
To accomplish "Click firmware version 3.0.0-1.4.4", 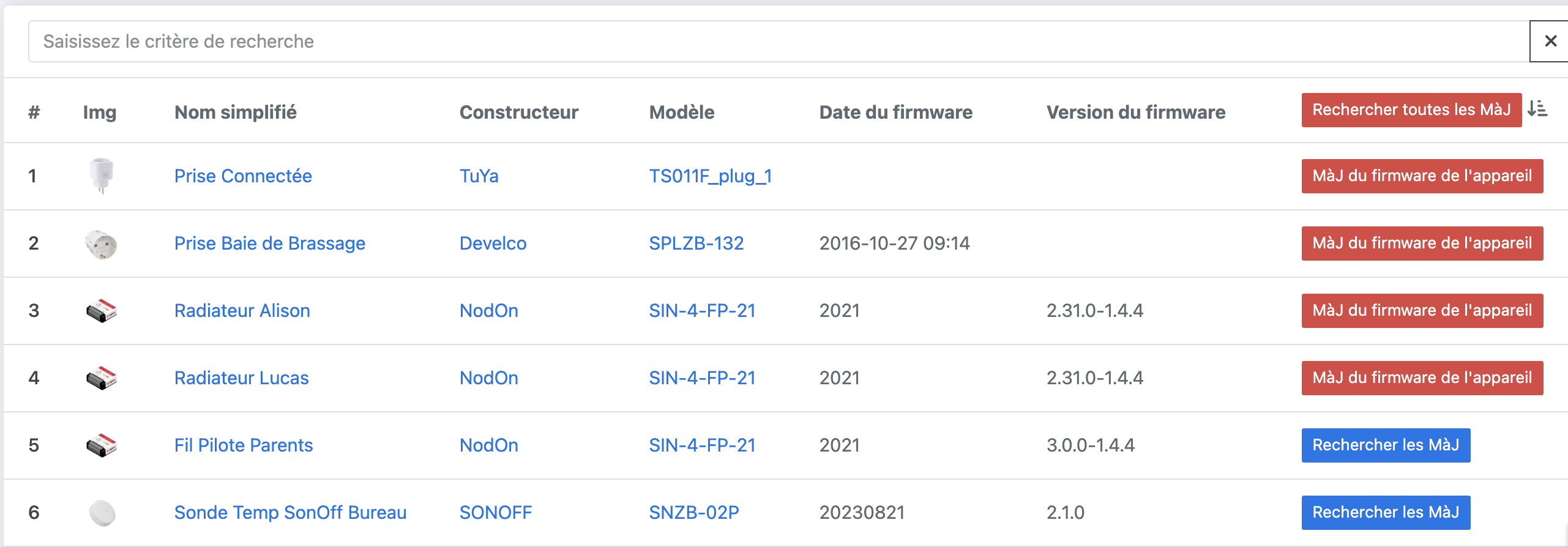I will click(x=1091, y=445).
